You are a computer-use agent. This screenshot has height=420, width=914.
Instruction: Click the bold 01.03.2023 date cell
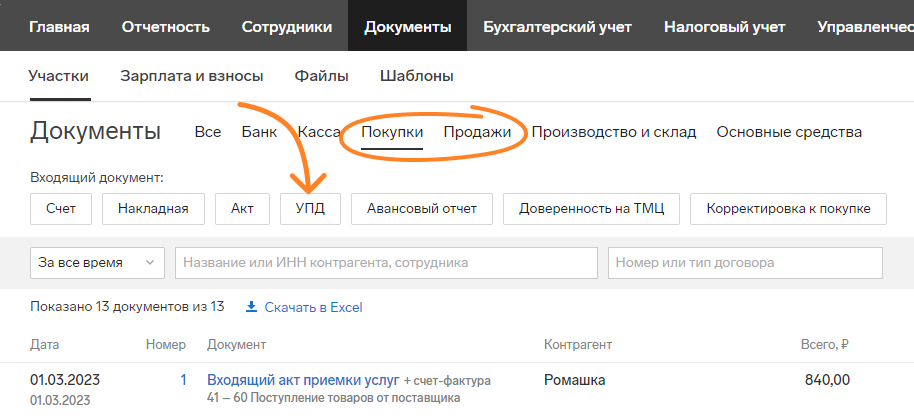(65, 380)
